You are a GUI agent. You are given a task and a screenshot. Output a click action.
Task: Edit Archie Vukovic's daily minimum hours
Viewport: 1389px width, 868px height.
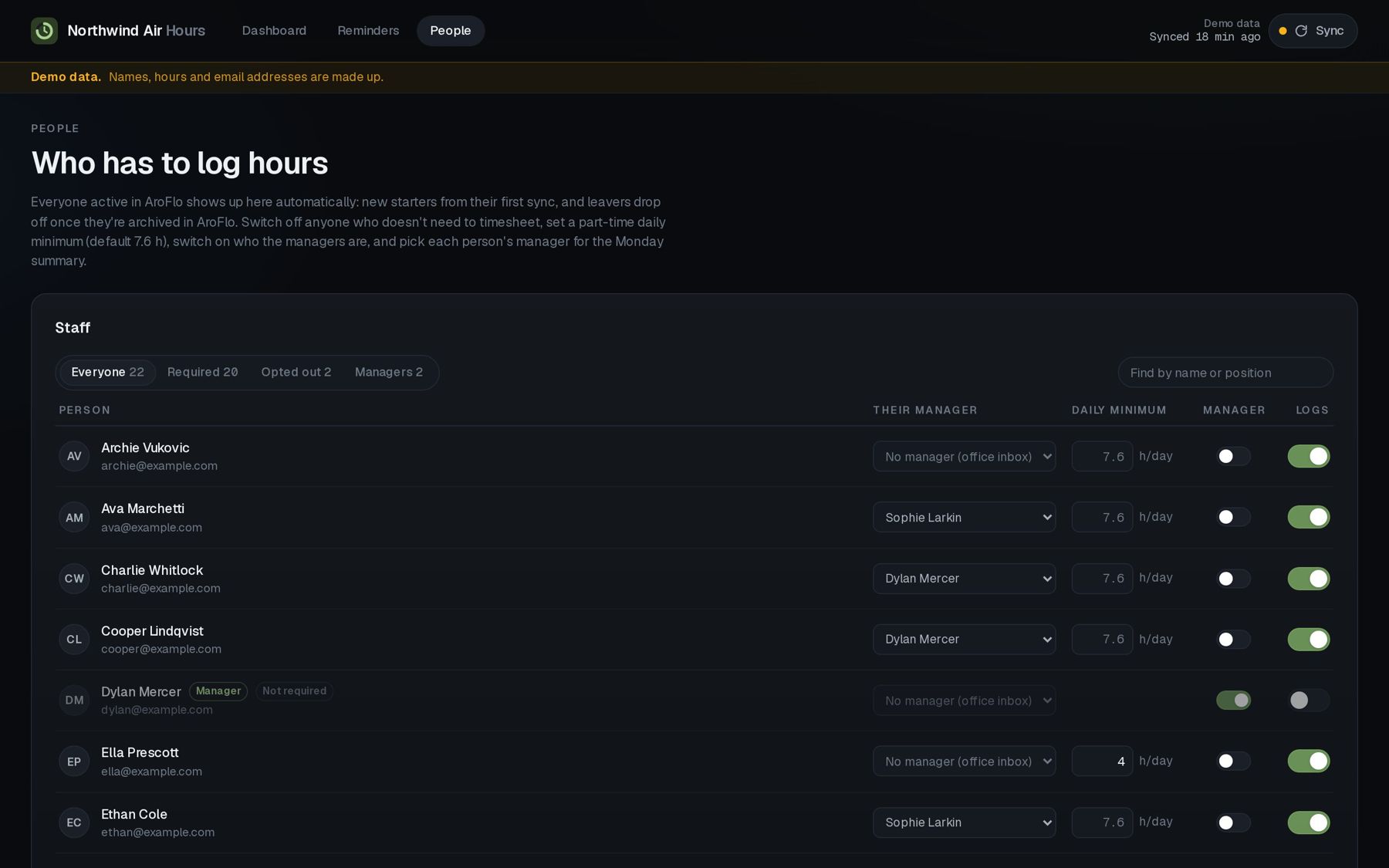coord(1102,456)
